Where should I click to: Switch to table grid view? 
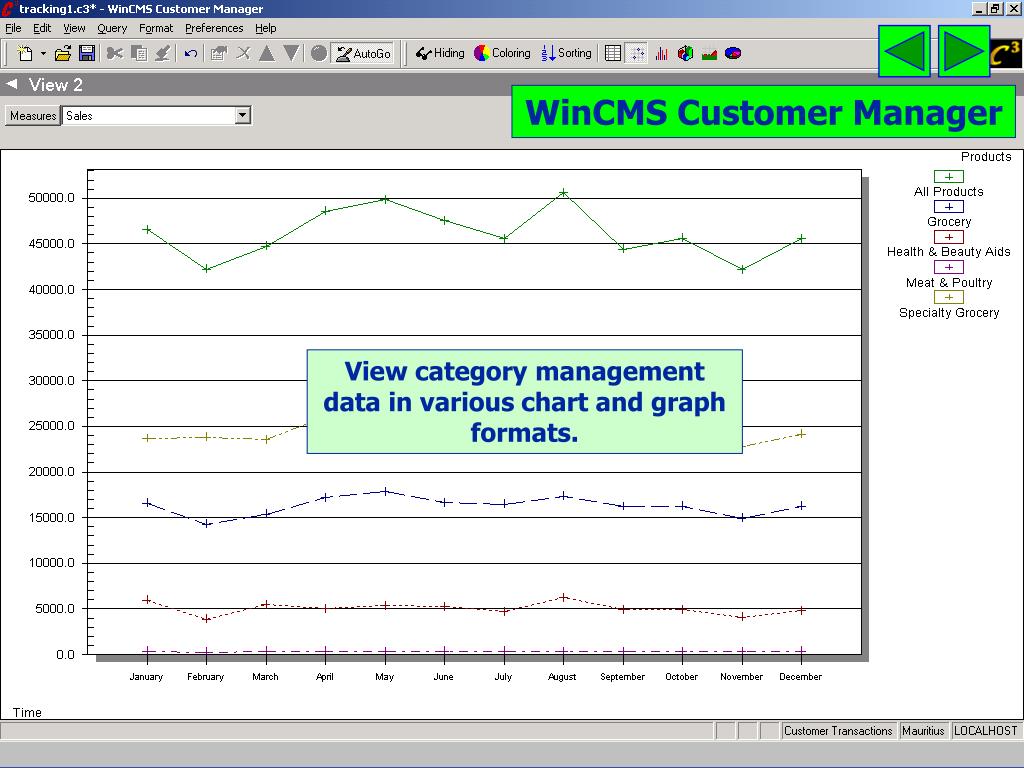(613, 54)
